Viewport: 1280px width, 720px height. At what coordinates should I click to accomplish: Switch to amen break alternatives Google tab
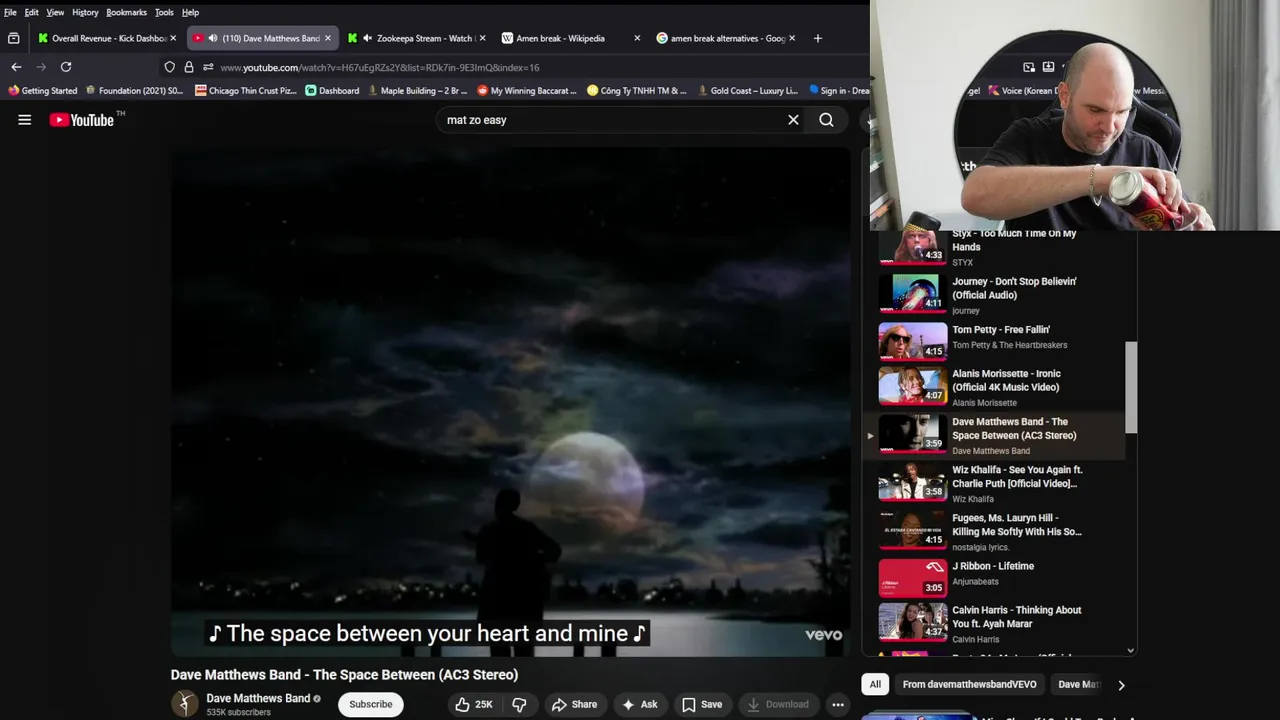pos(725,38)
